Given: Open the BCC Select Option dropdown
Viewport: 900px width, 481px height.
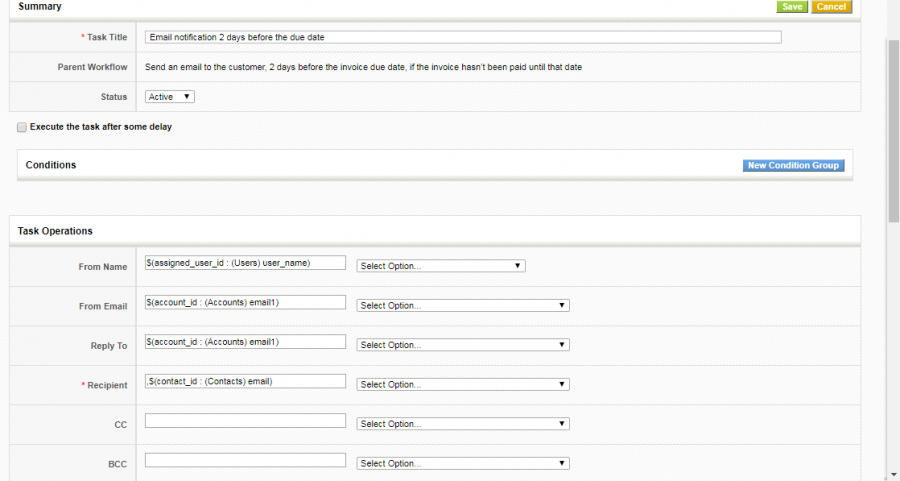Looking at the screenshot, I should click(462, 463).
